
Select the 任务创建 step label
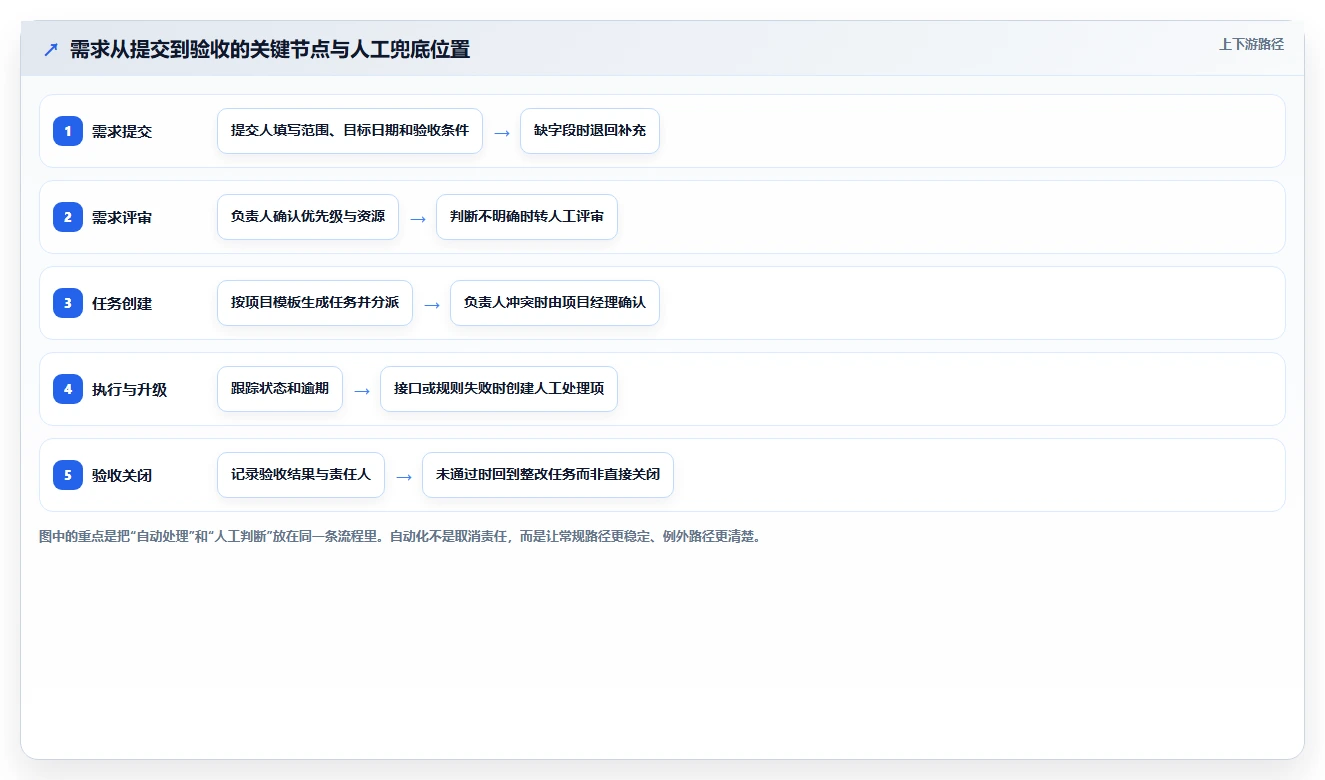(x=122, y=303)
